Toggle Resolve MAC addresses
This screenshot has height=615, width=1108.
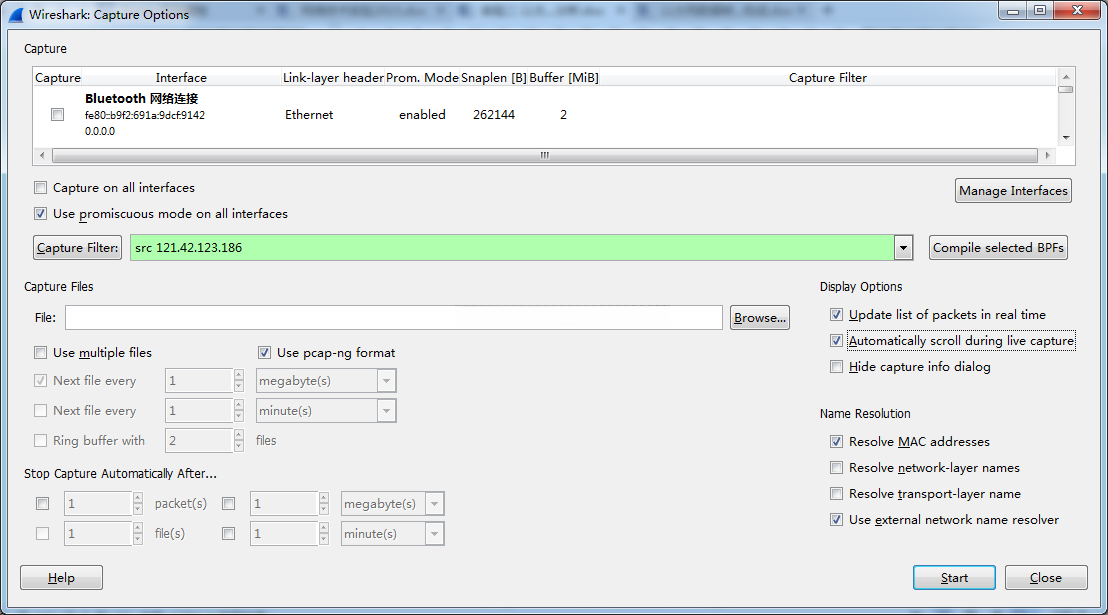coord(837,442)
